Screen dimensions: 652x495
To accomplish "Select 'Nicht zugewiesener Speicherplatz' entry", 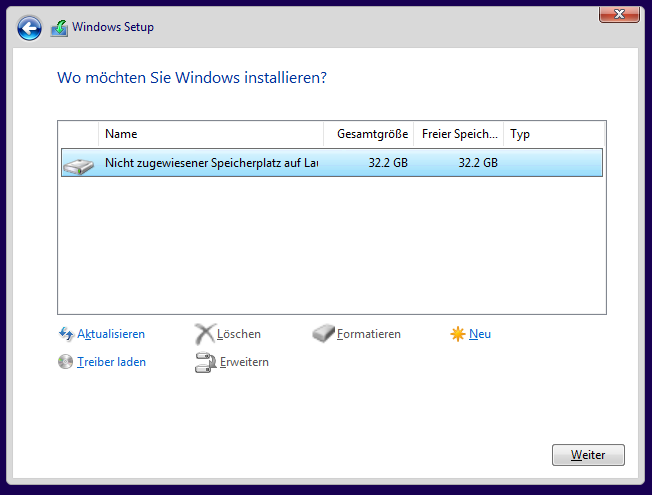I will (332, 163).
